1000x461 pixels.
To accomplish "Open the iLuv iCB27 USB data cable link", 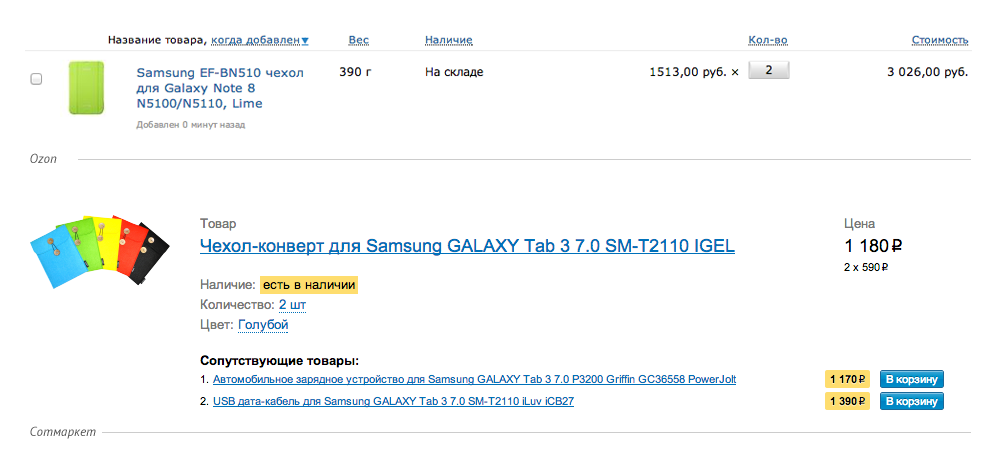I will 393,401.
